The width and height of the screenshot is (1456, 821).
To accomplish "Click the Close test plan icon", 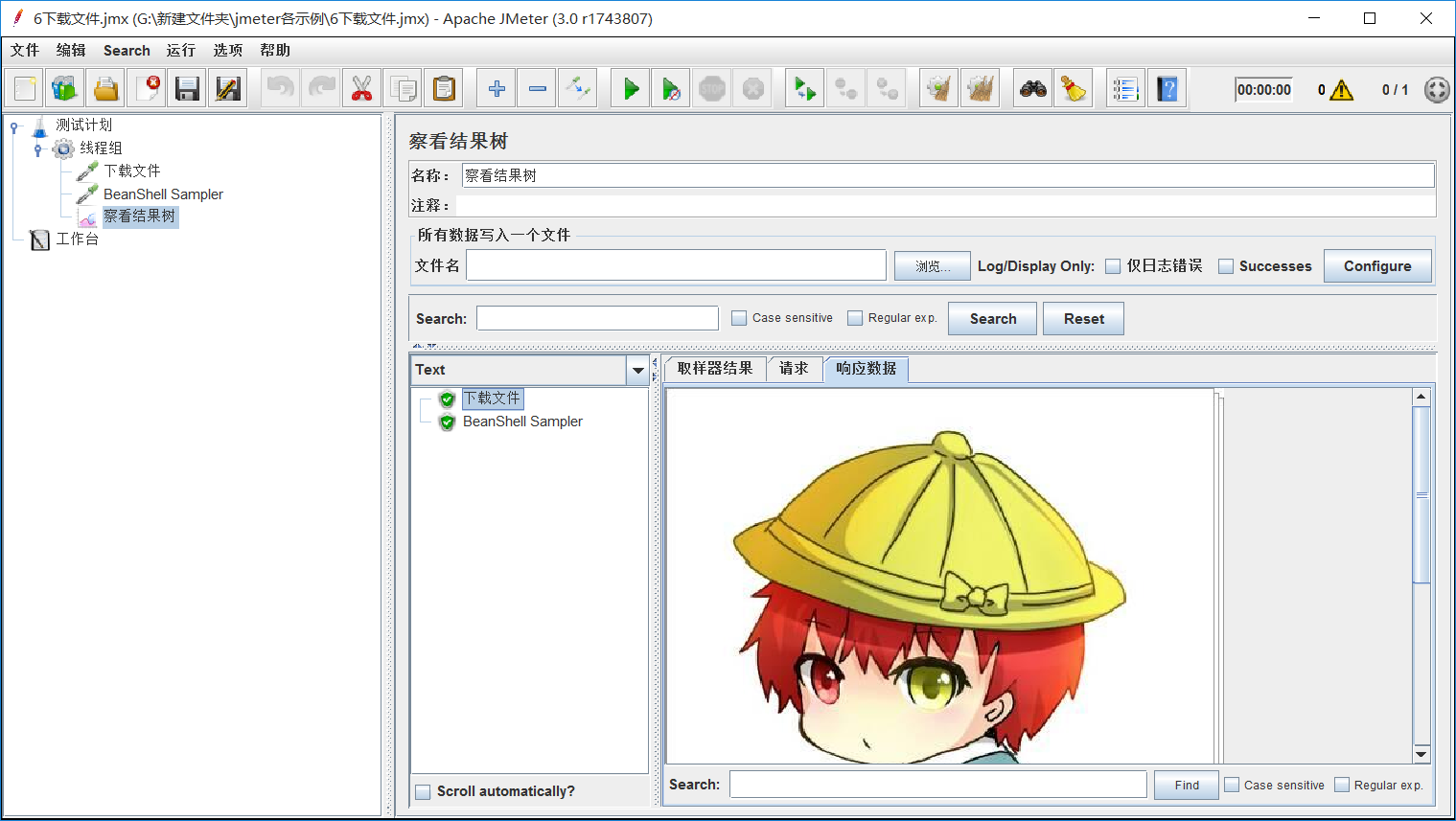I will click(x=148, y=89).
